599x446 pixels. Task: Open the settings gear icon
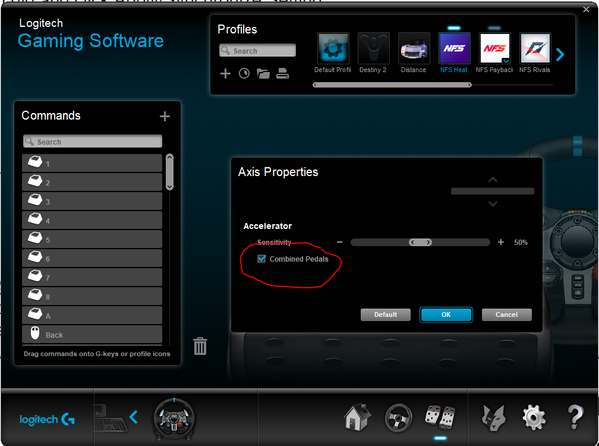pyautogui.click(x=534, y=418)
